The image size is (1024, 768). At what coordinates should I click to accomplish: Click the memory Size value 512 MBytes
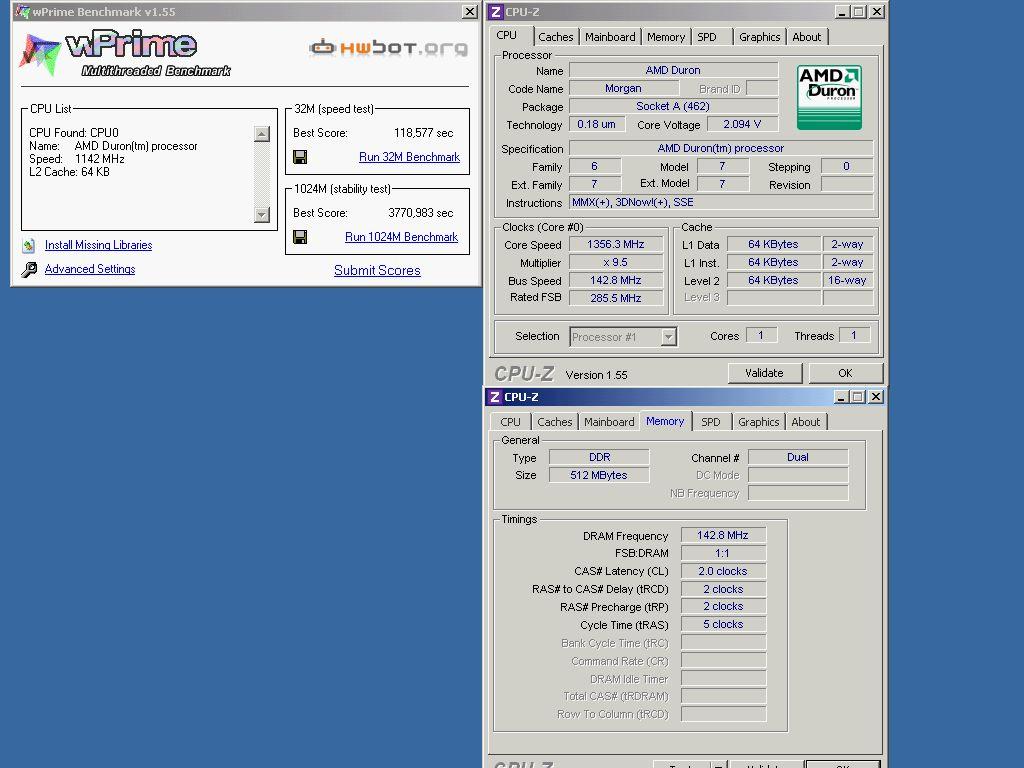click(x=599, y=475)
